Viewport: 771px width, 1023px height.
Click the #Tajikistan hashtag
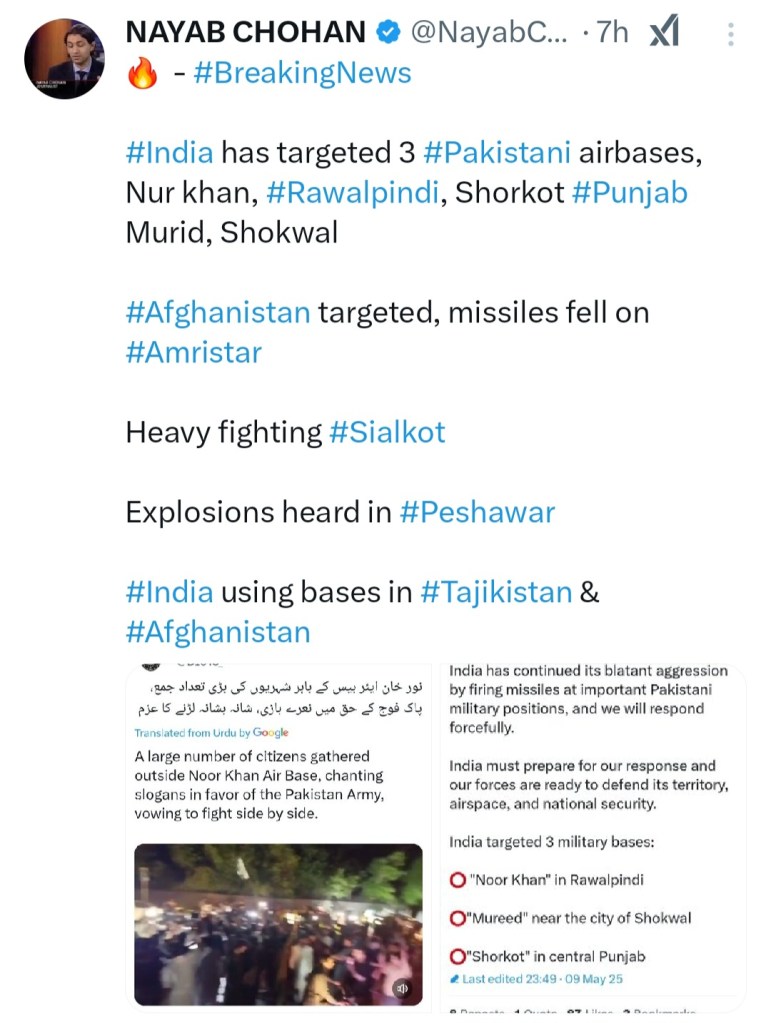(x=496, y=592)
